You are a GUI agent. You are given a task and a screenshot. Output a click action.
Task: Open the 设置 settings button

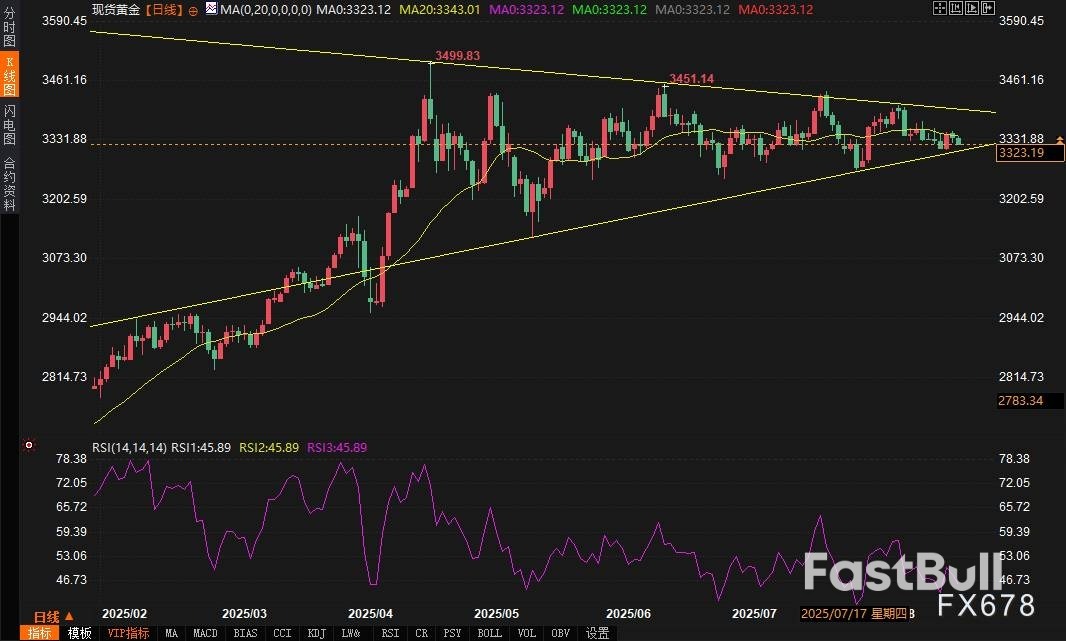[597, 633]
